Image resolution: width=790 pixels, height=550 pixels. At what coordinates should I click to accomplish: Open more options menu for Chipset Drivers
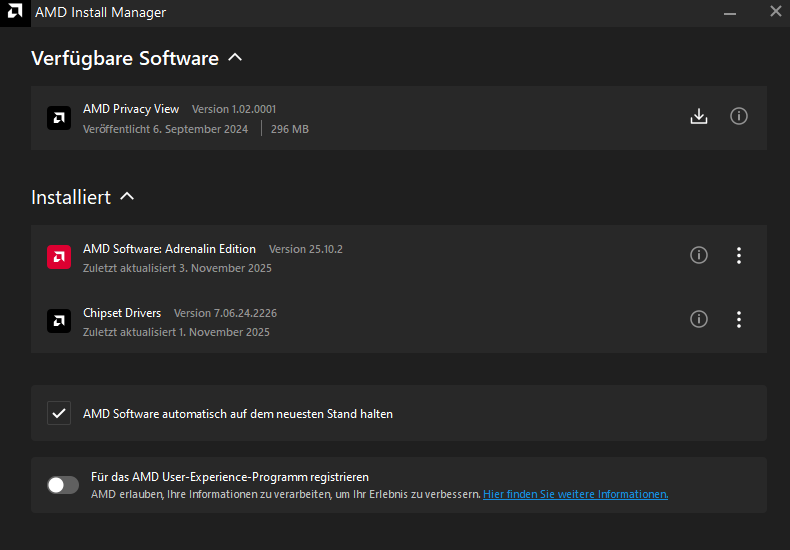739,320
